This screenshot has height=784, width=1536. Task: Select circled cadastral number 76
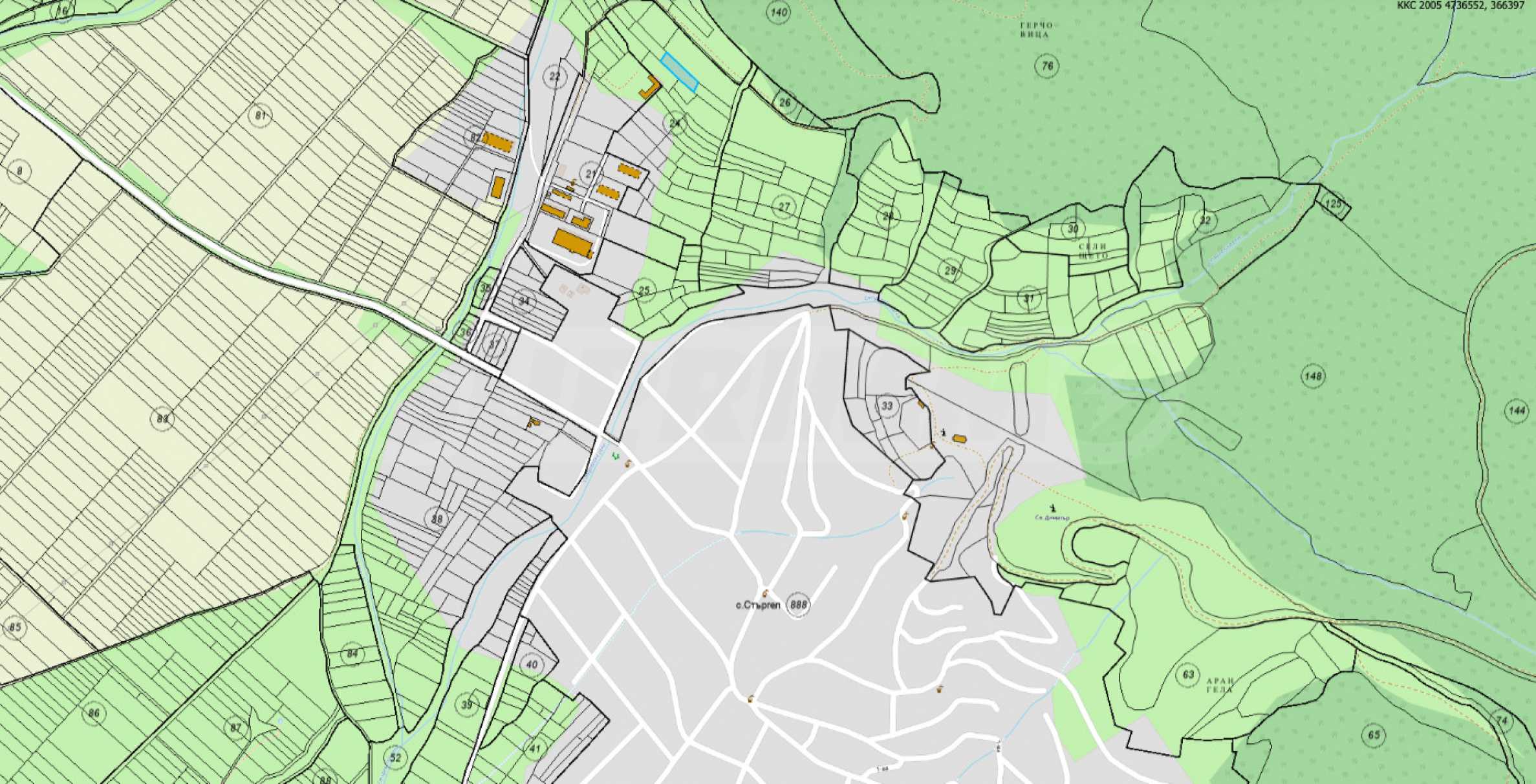click(x=1047, y=65)
